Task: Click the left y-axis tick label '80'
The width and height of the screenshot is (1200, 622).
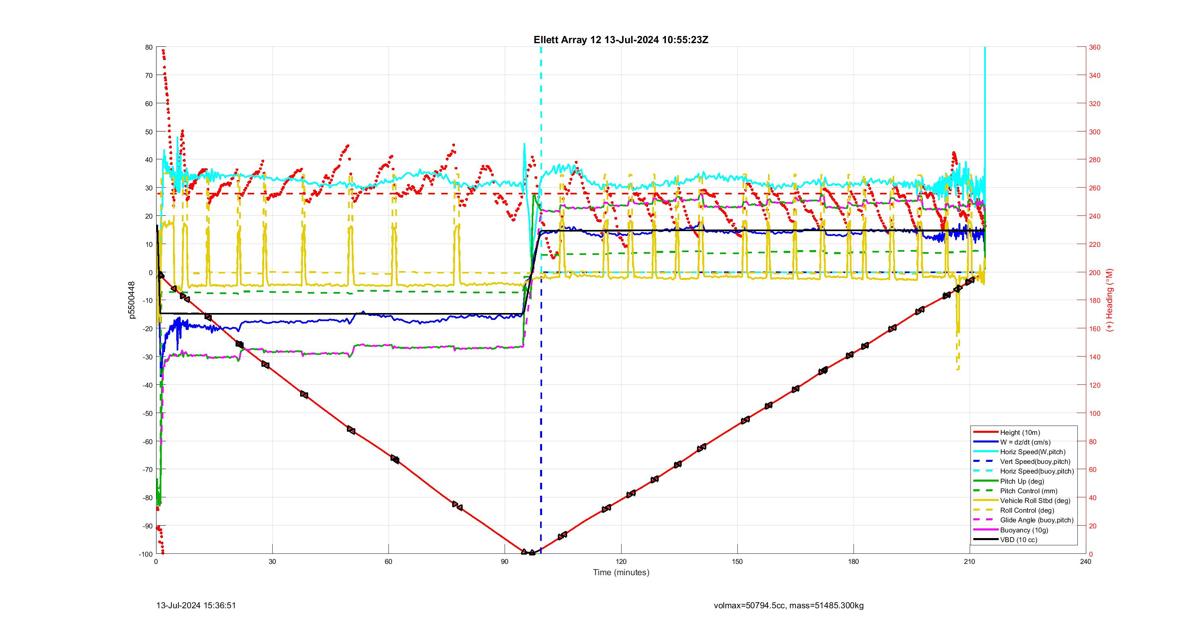Action: click(x=148, y=47)
